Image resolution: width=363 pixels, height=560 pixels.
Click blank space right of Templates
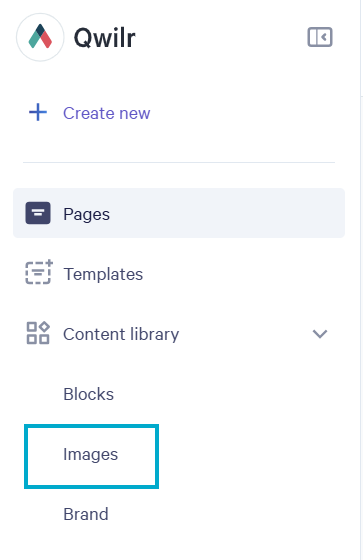click(243, 274)
